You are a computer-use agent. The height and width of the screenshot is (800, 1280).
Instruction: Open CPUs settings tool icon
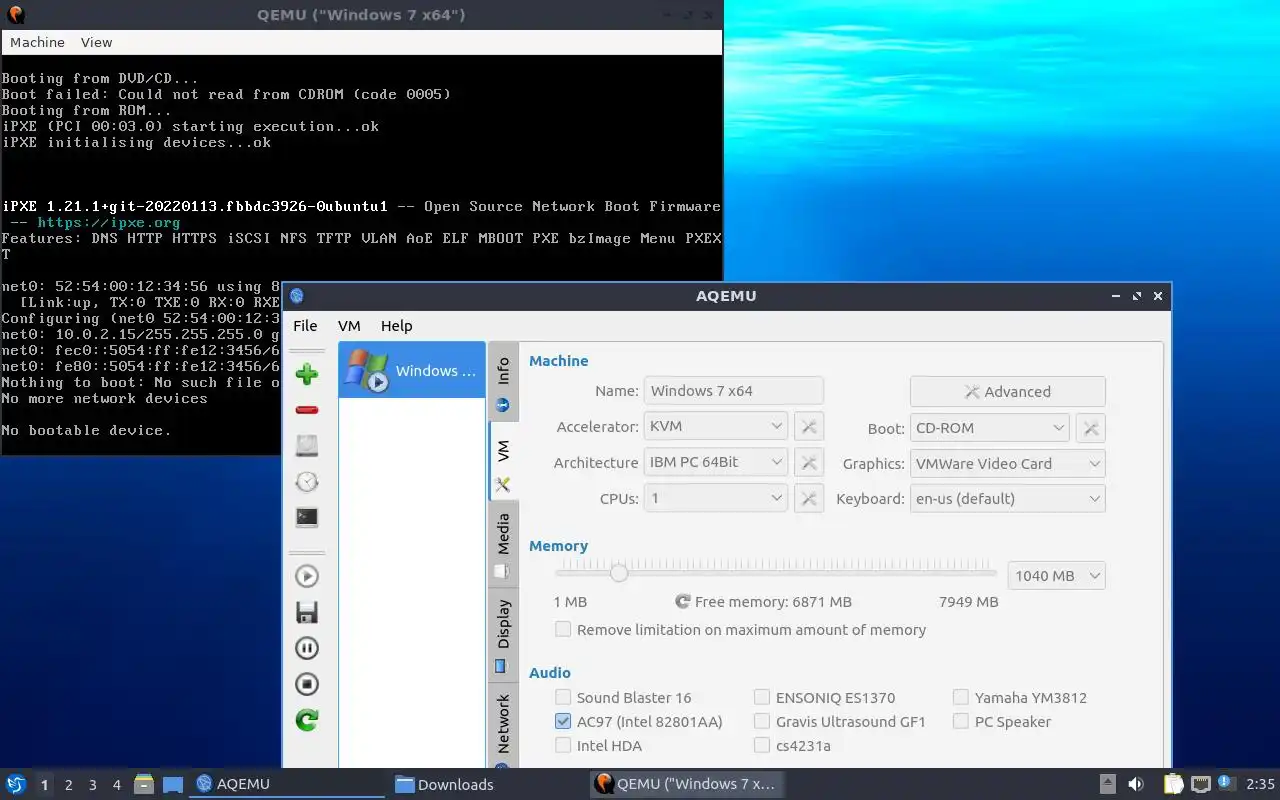pyautogui.click(x=809, y=498)
